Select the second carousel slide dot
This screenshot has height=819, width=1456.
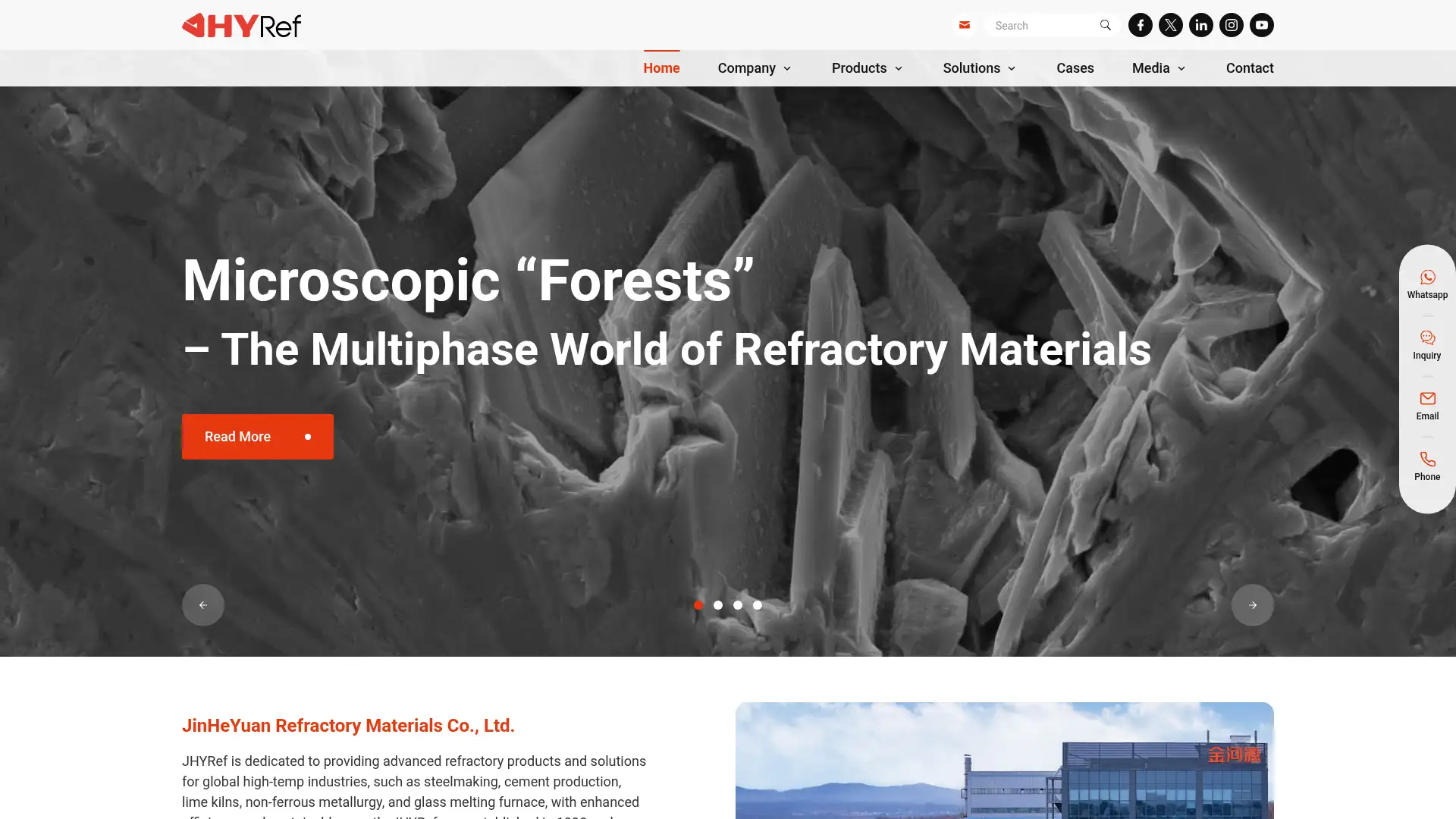pos(717,605)
